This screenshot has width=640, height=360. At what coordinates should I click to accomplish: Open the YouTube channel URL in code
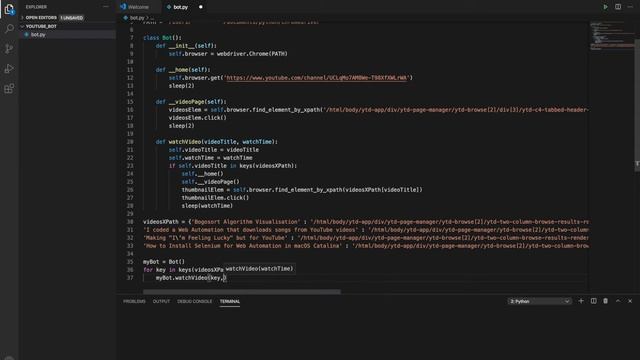tap(317, 78)
